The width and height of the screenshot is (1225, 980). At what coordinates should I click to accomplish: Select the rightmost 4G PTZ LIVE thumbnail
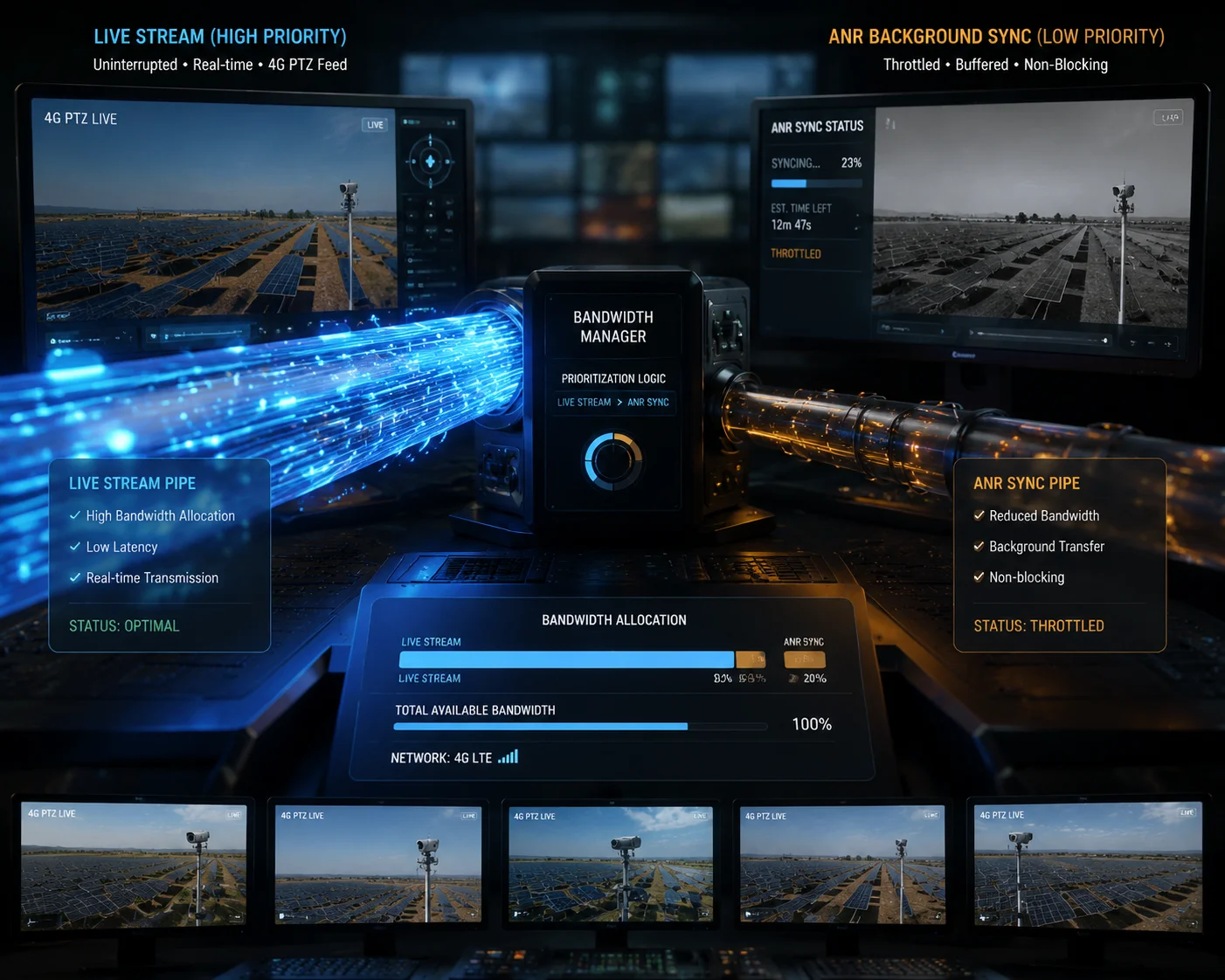(x=1088, y=866)
